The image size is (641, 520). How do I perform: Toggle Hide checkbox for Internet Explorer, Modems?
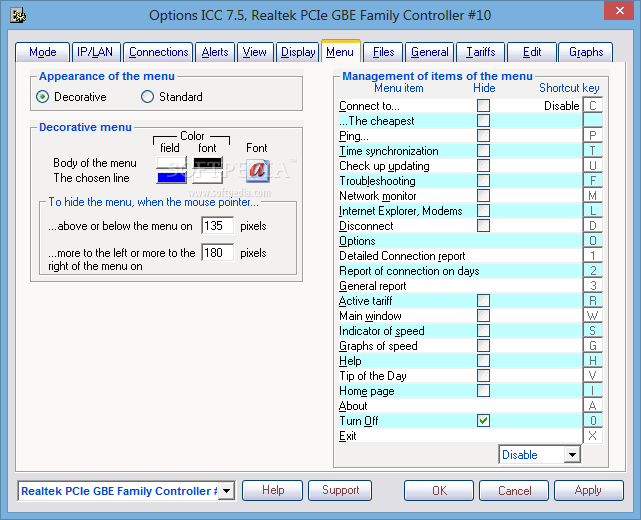(483, 211)
